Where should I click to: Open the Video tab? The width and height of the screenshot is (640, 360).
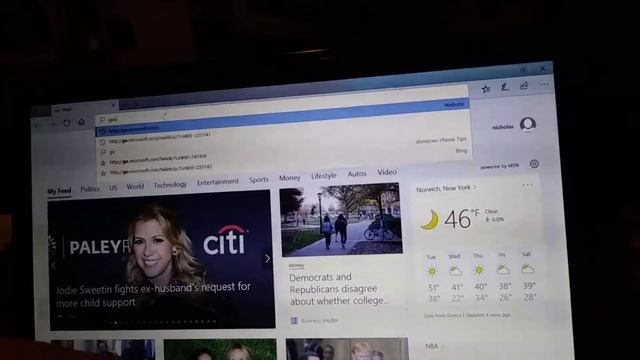click(387, 172)
